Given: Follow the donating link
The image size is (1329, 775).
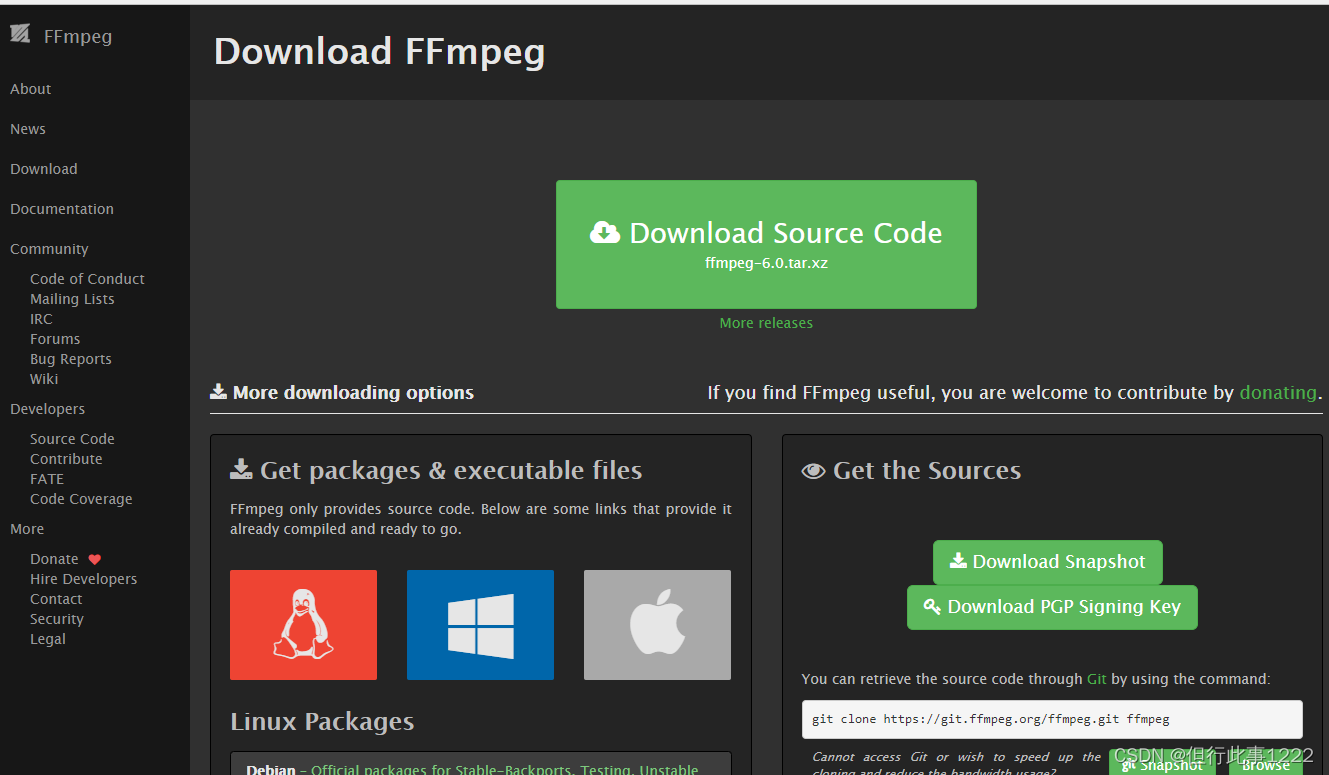Looking at the screenshot, I should pyautogui.click(x=1278, y=393).
